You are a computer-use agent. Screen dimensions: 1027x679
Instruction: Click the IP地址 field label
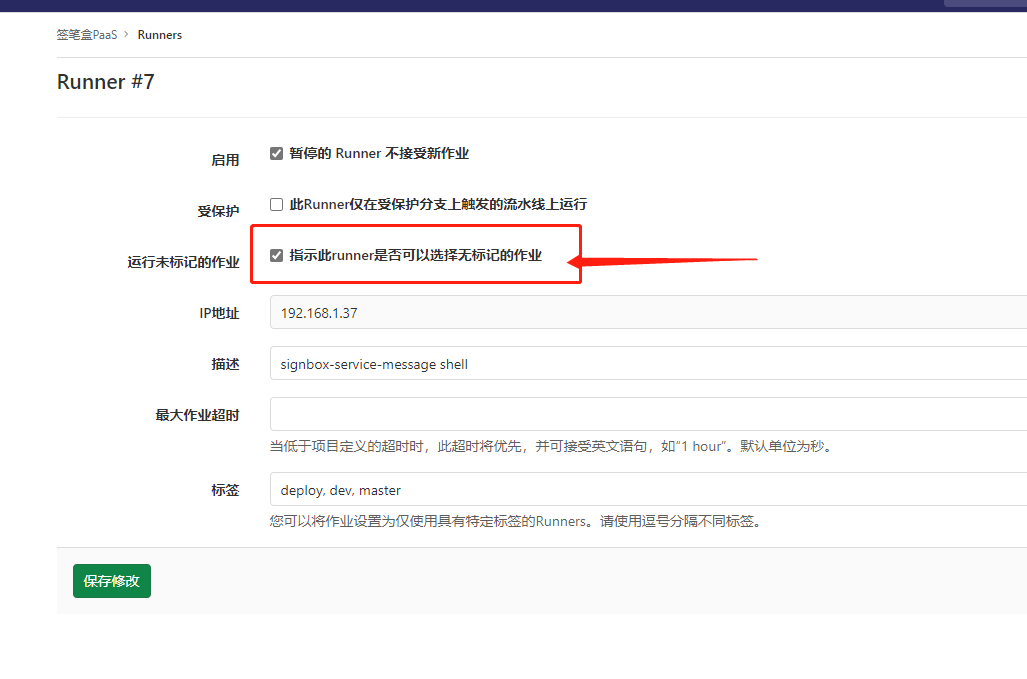click(x=219, y=313)
